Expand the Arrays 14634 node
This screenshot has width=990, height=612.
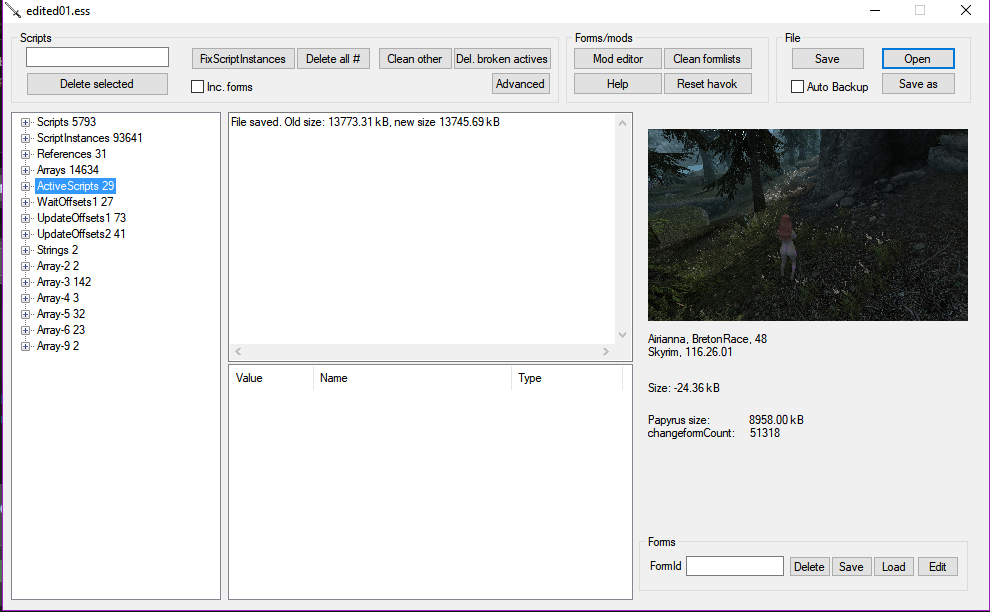click(25, 171)
